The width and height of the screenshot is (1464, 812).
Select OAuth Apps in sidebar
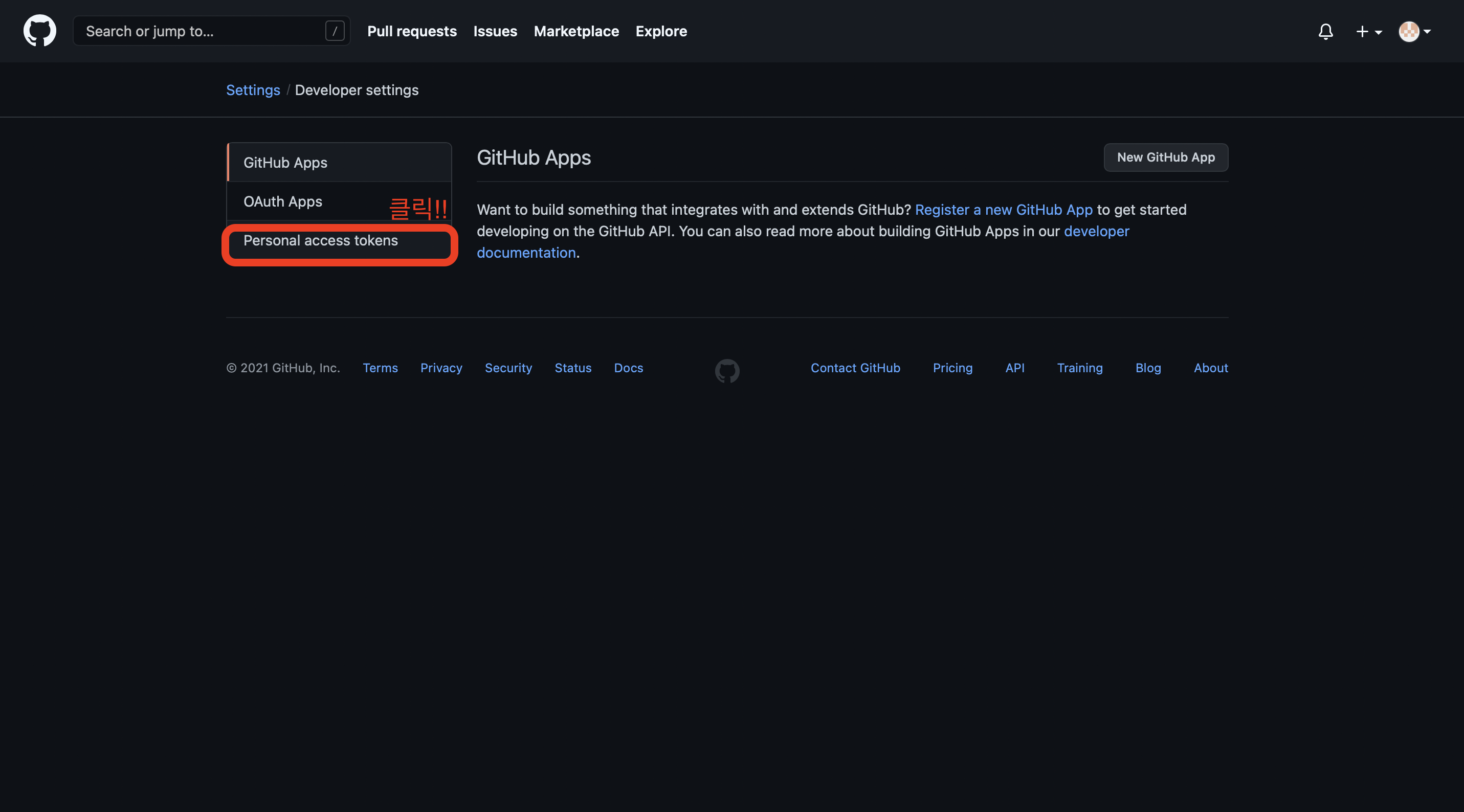click(x=282, y=201)
